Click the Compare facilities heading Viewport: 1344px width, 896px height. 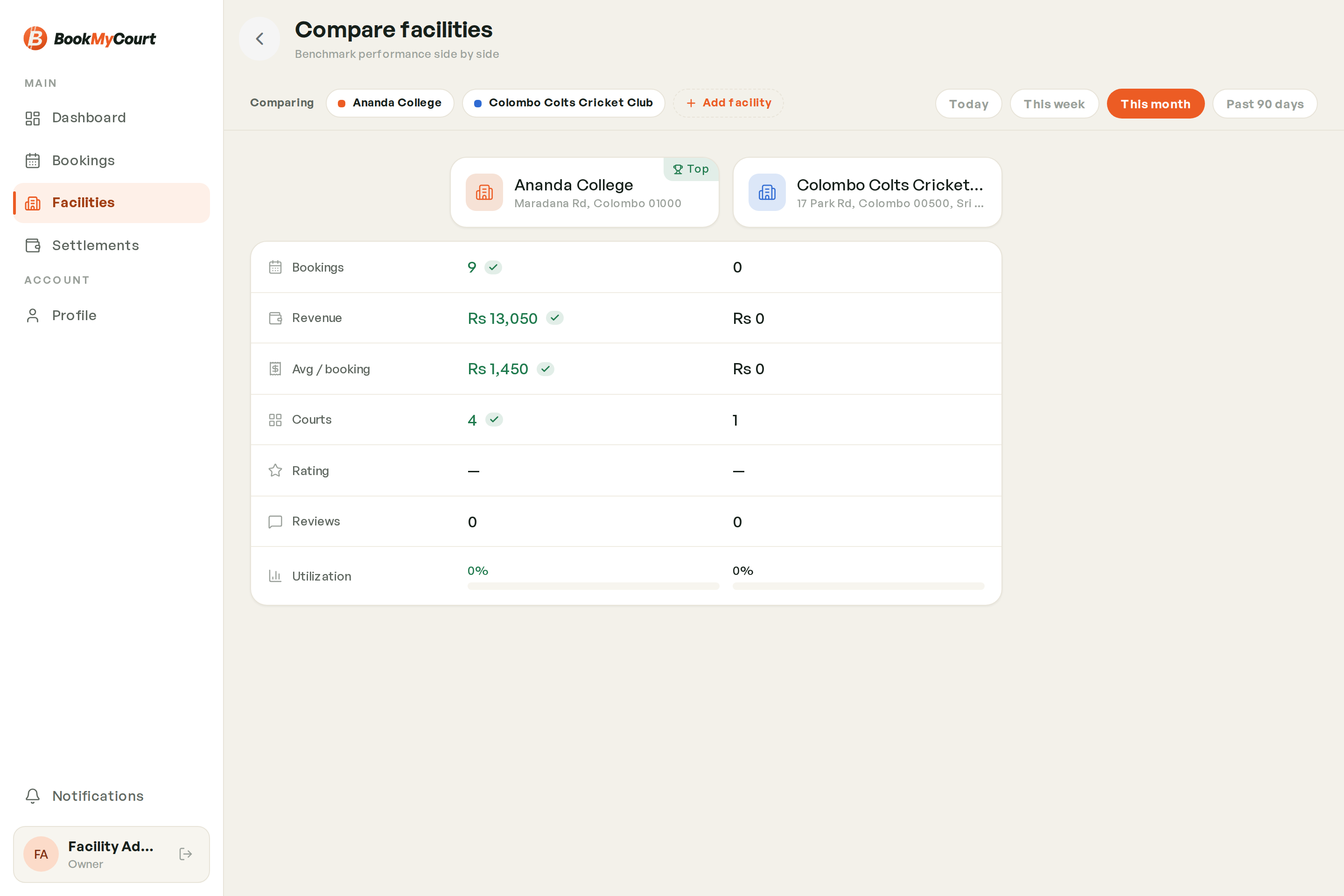[x=394, y=30]
